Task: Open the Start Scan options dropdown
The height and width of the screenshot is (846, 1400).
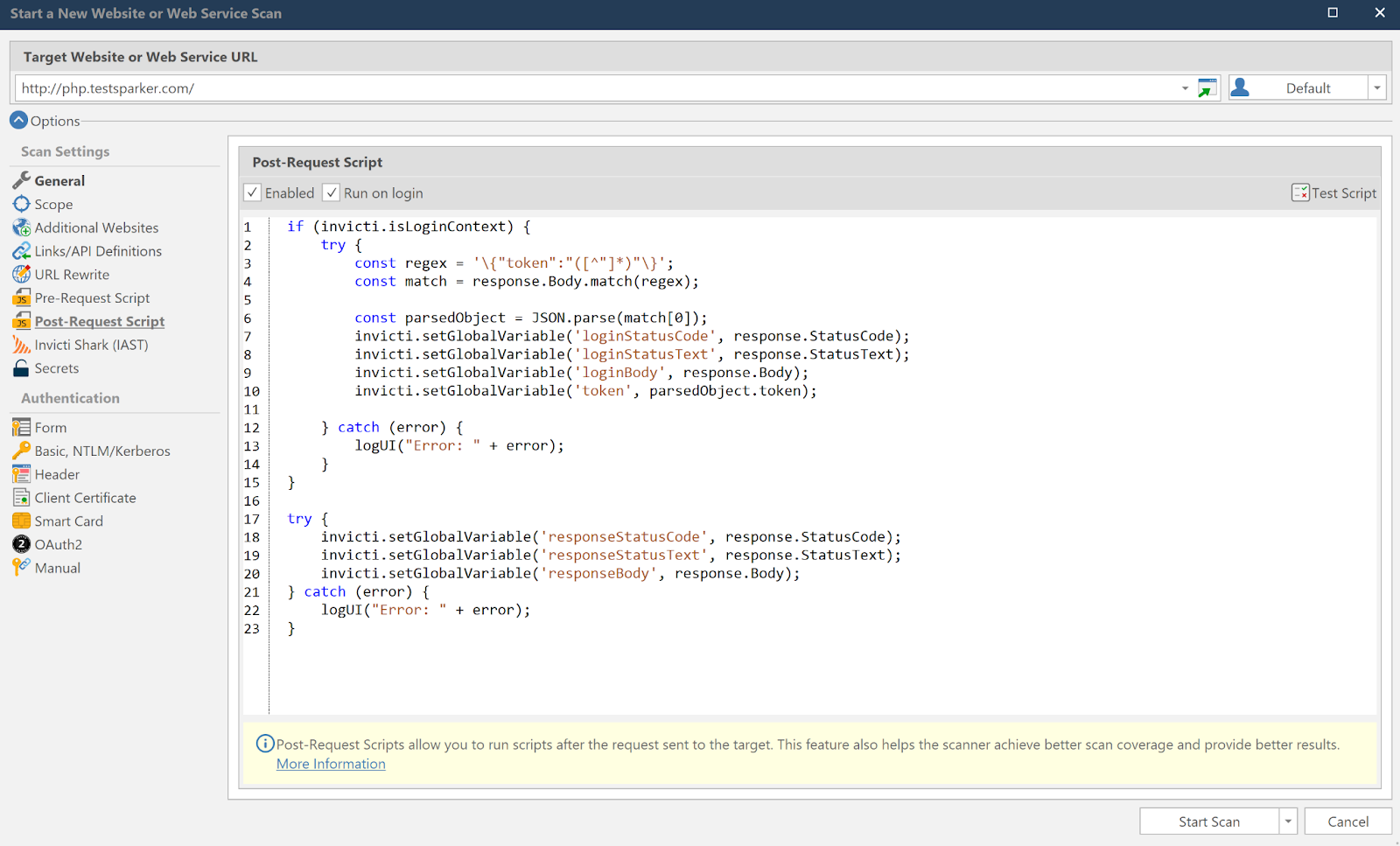Action: coord(1287,821)
